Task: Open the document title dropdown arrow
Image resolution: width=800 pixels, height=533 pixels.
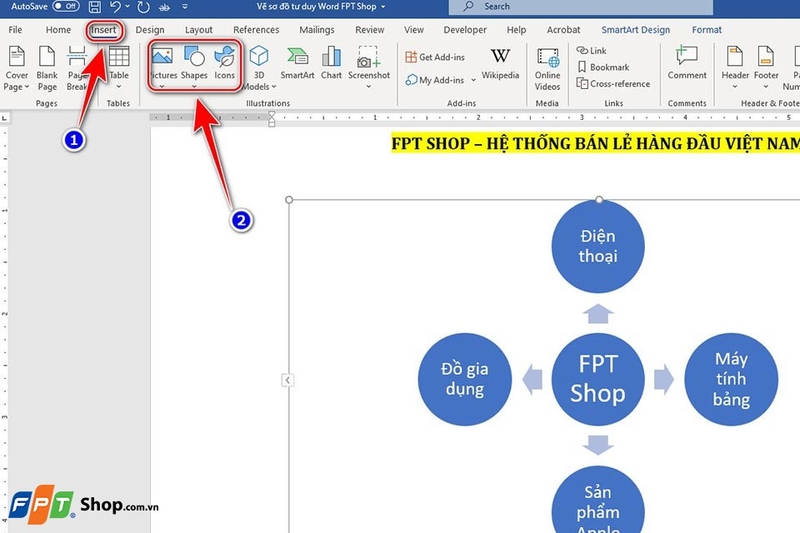Action: [x=383, y=7]
